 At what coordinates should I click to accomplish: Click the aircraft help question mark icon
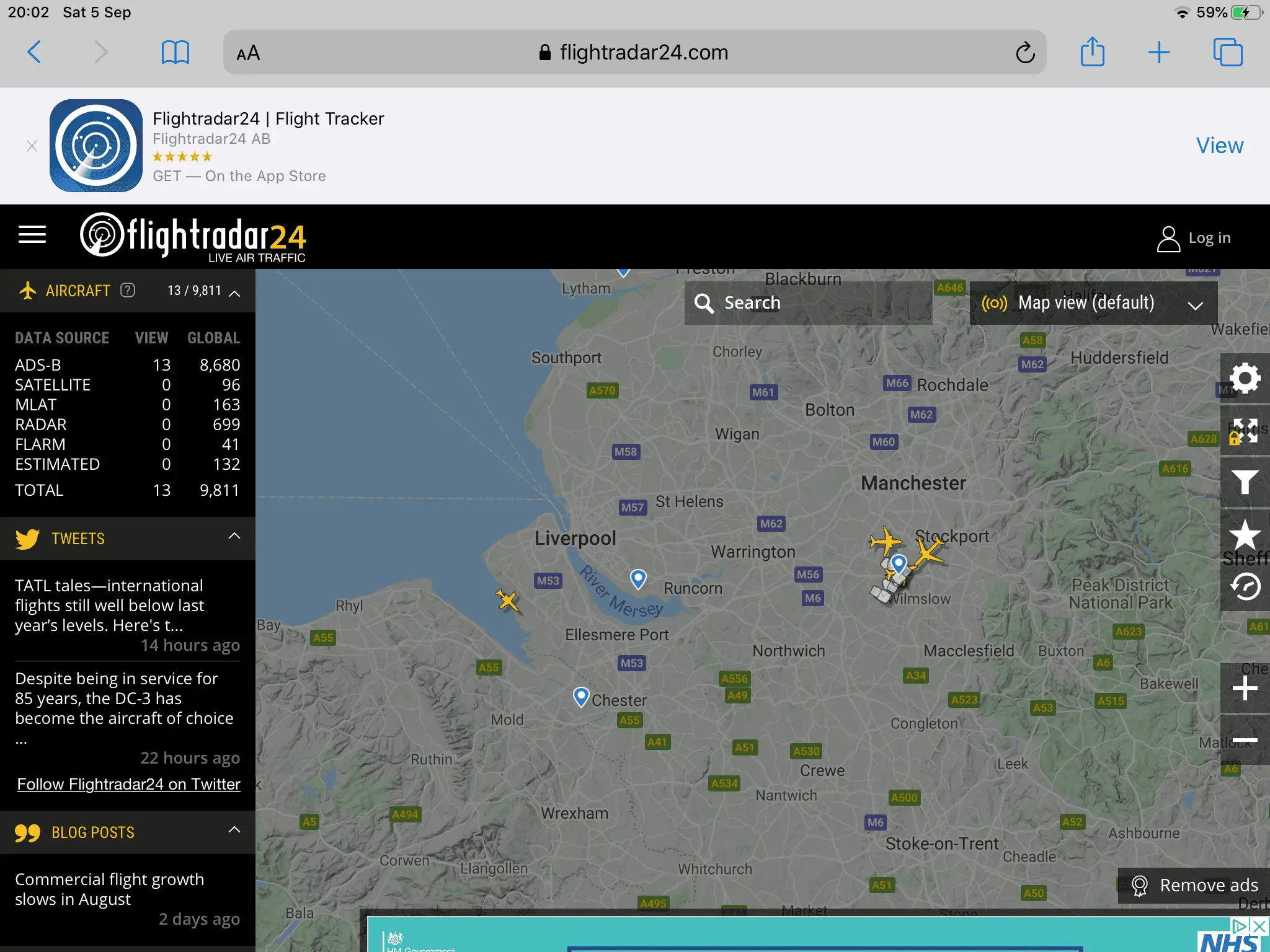[x=128, y=290]
